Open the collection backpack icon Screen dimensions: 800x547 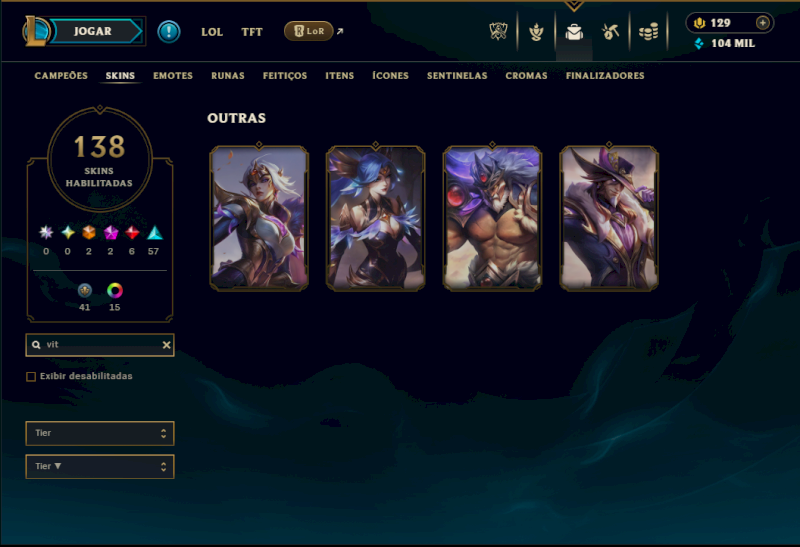pyautogui.click(x=574, y=32)
